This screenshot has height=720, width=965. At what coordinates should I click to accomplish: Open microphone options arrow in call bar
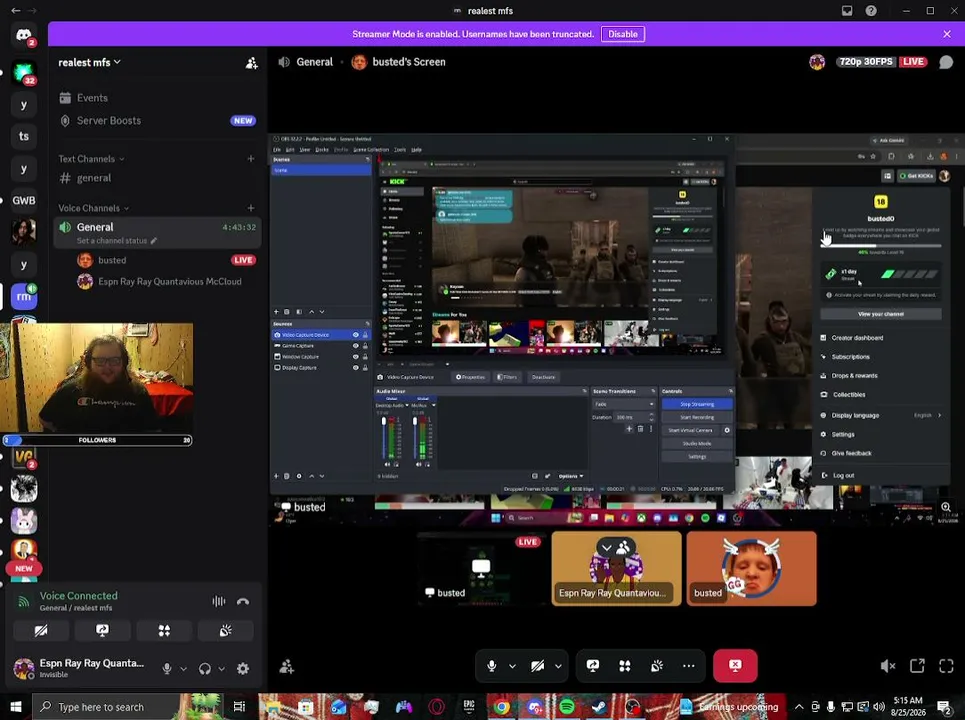click(512, 666)
